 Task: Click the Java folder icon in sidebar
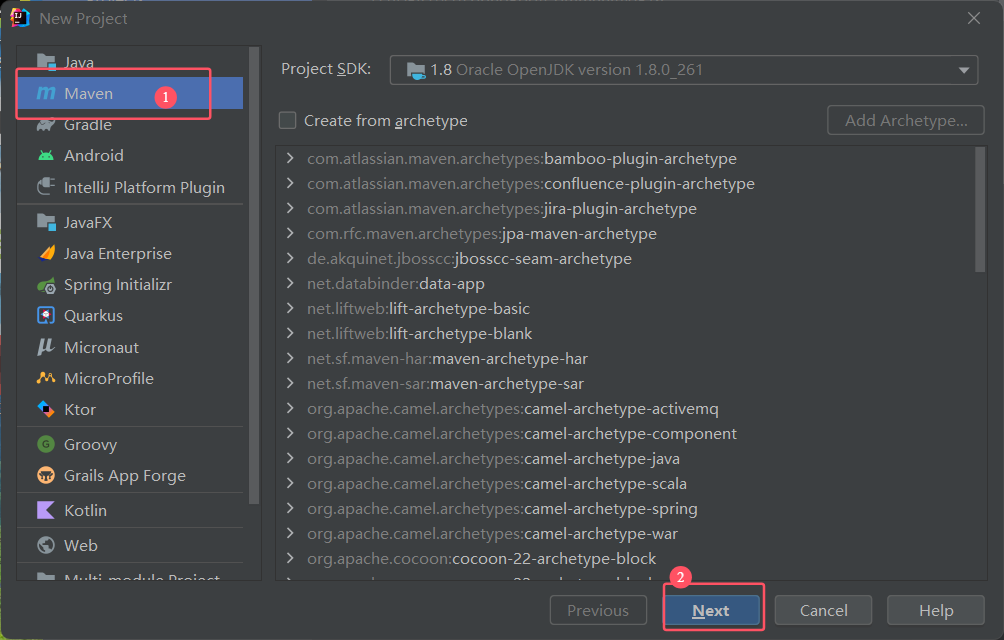46,61
